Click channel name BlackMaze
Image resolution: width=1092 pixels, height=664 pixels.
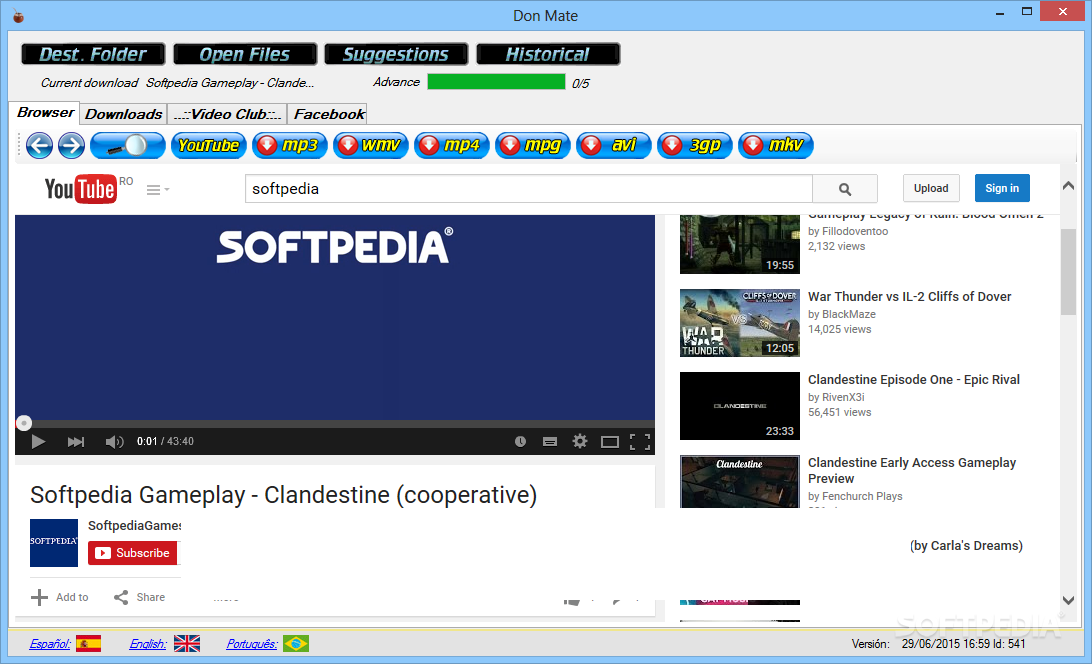[848, 314]
